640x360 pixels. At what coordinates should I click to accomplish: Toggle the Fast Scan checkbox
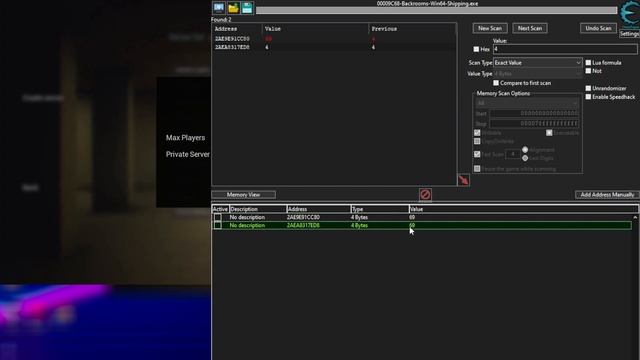pos(477,154)
